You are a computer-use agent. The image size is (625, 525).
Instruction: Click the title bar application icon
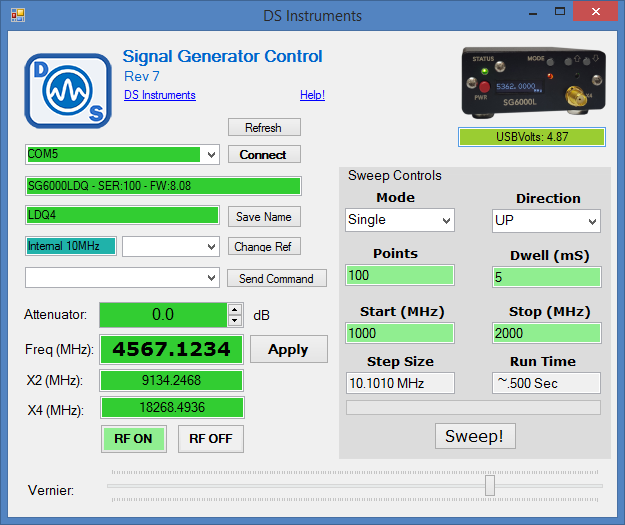[x=17, y=15]
